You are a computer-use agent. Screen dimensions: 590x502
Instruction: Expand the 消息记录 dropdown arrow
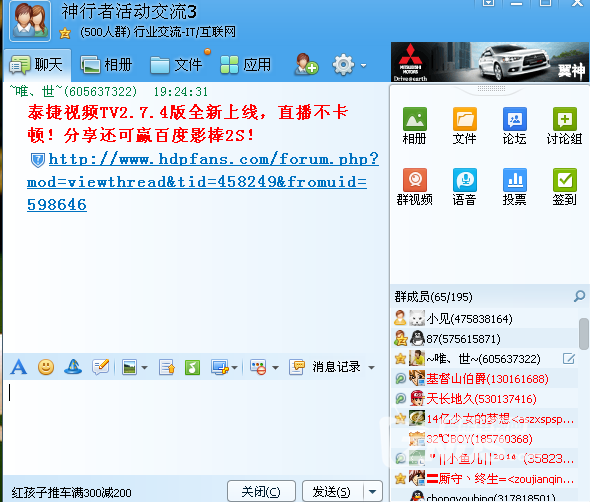pyautogui.click(x=371, y=367)
